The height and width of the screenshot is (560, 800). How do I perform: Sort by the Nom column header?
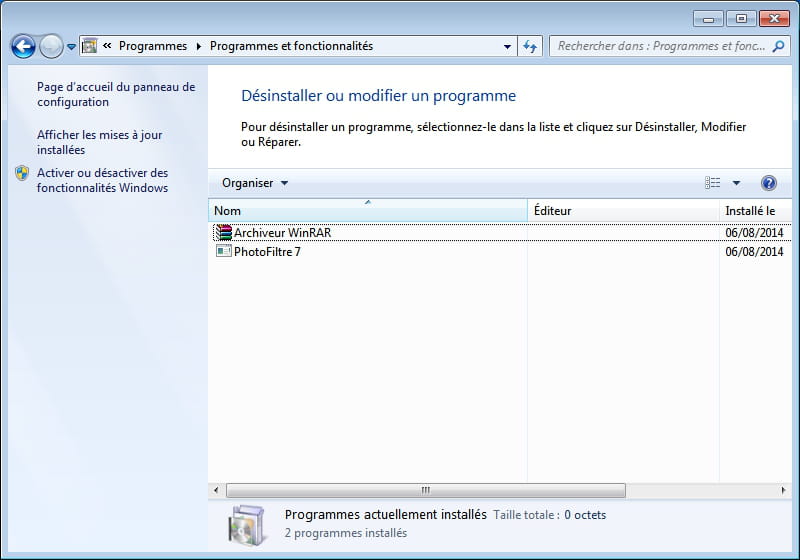point(368,211)
